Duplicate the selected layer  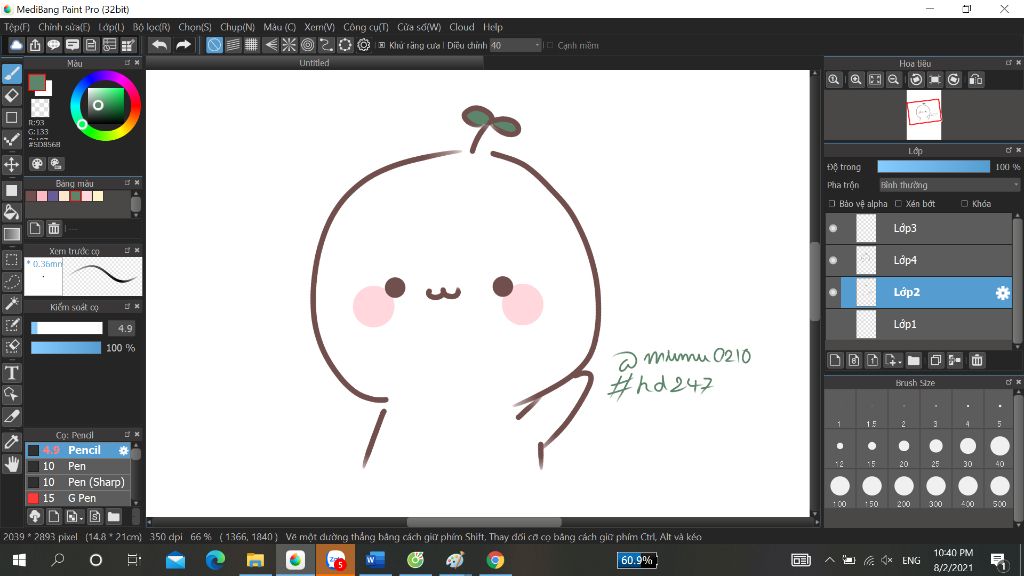(935, 360)
